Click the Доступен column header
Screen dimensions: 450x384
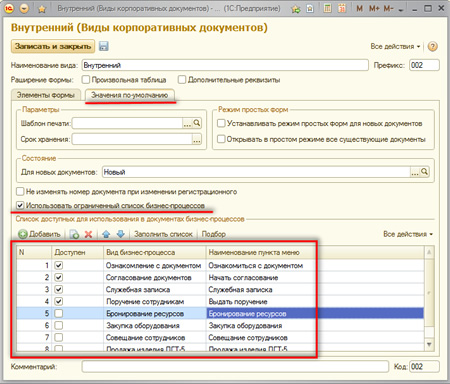(77, 252)
